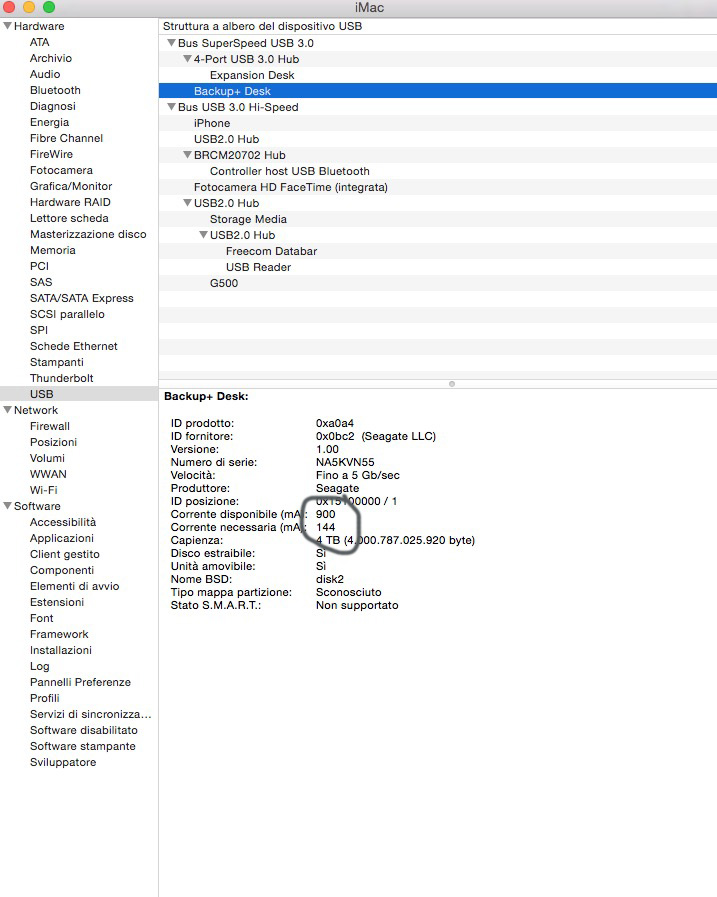The image size is (717, 897).
Task: Select ATA in the sidebar
Action: pos(39,42)
